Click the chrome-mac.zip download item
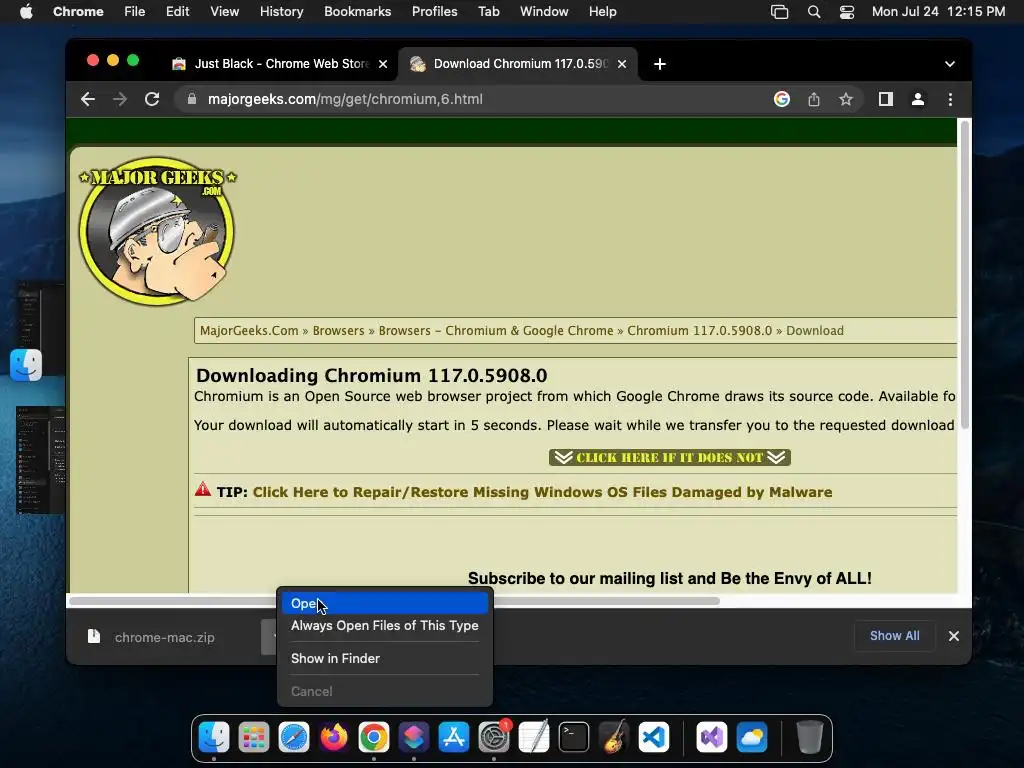This screenshot has width=1024, height=768. tap(165, 637)
